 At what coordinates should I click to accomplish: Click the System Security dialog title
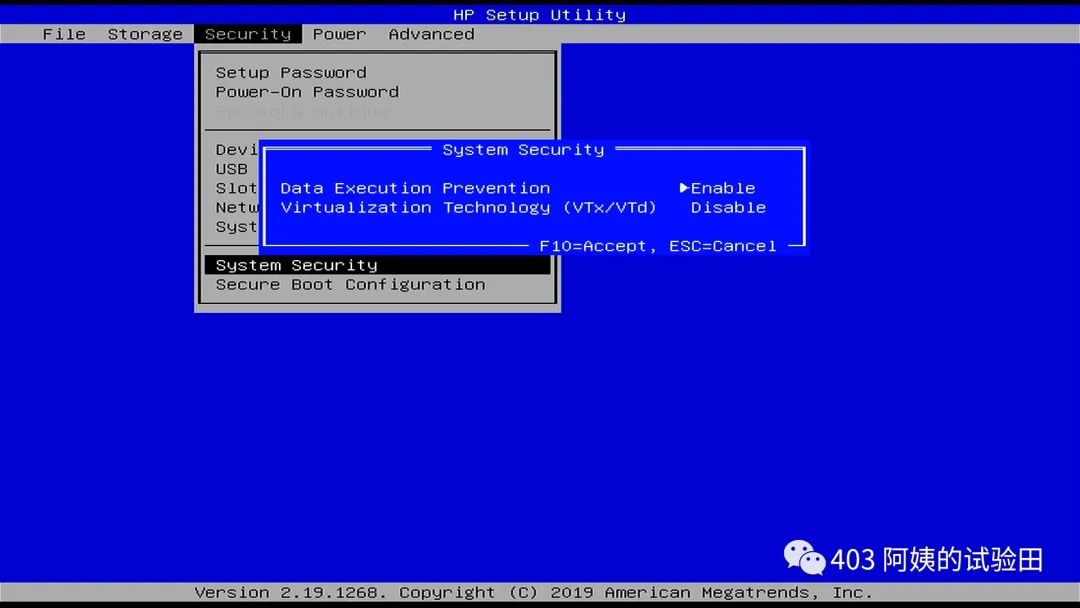point(523,149)
